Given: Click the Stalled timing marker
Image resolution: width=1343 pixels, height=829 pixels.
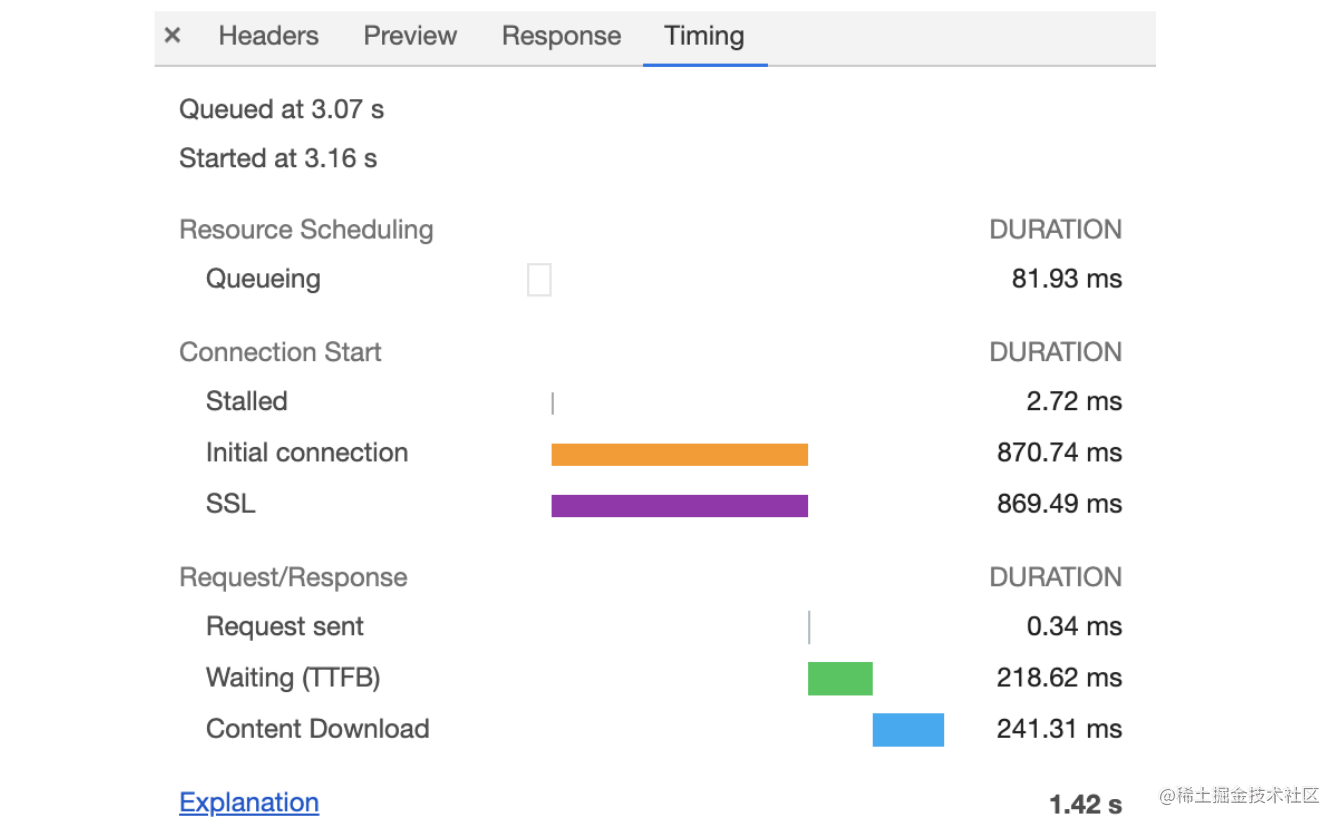Looking at the screenshot, I should 553,403.
